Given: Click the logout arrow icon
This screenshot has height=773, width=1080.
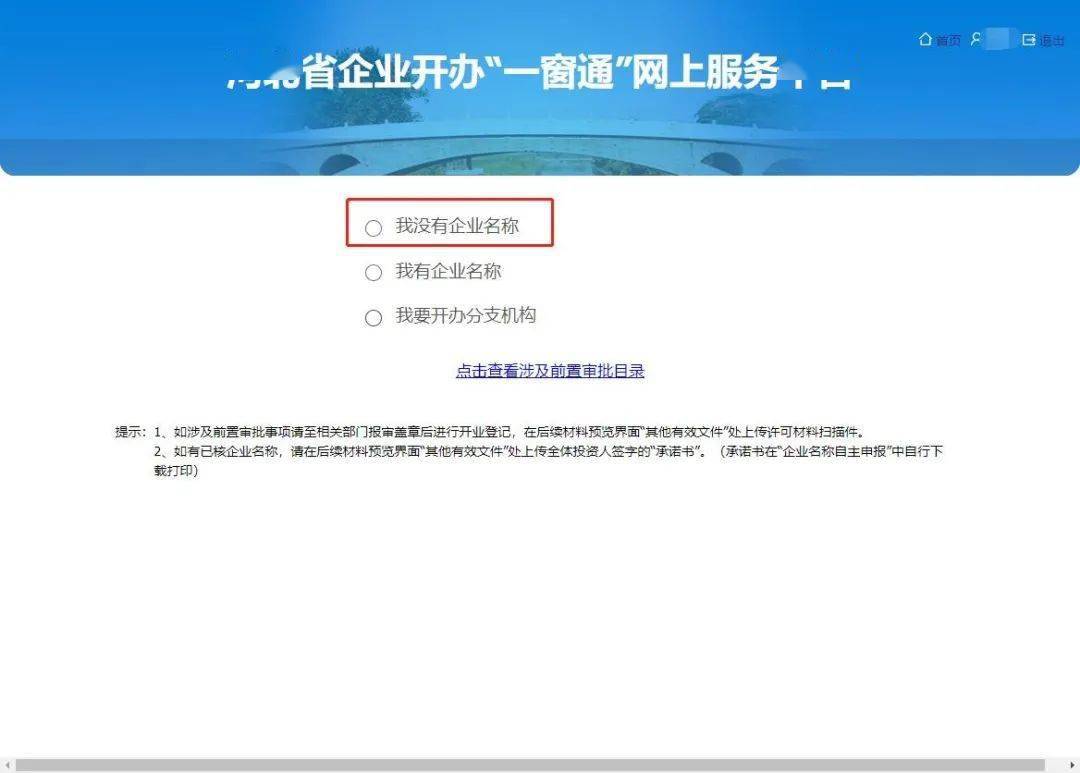Looking at the screenshot, I should (1029, 40).
